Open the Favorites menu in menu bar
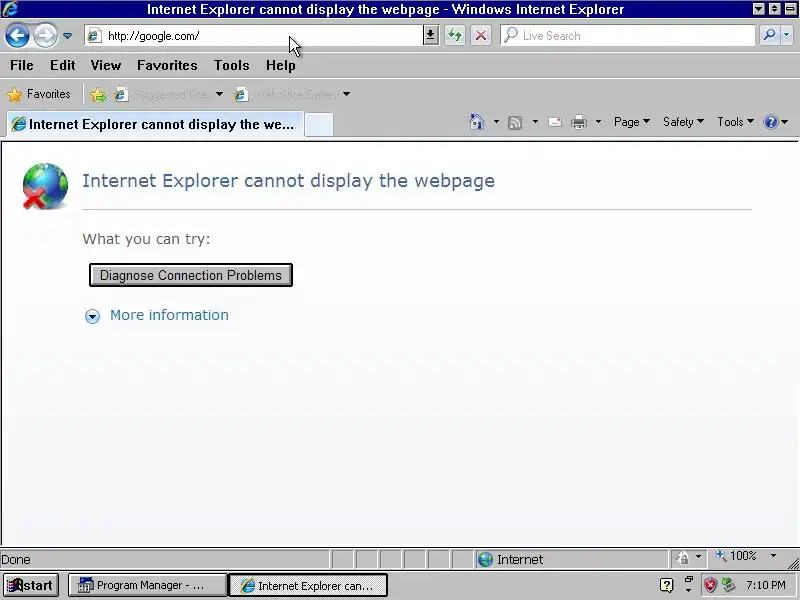Viewport: 800px width, 600px height. coord(167,65)
